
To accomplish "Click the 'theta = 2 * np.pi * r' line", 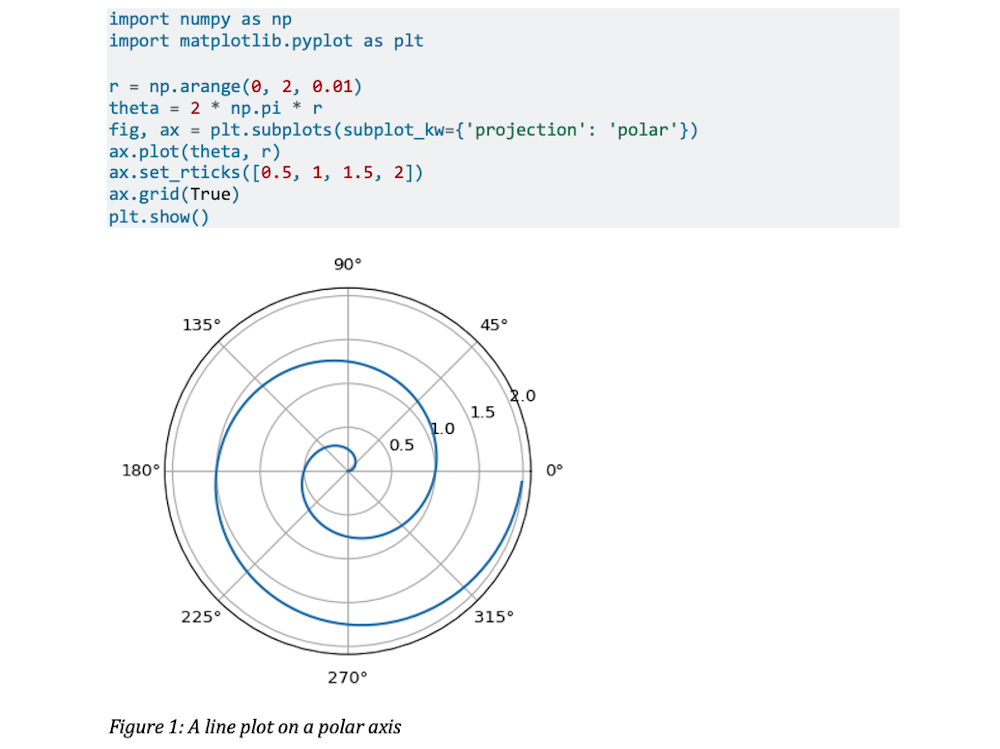I will pyautogui.click(x=217, y=108).
